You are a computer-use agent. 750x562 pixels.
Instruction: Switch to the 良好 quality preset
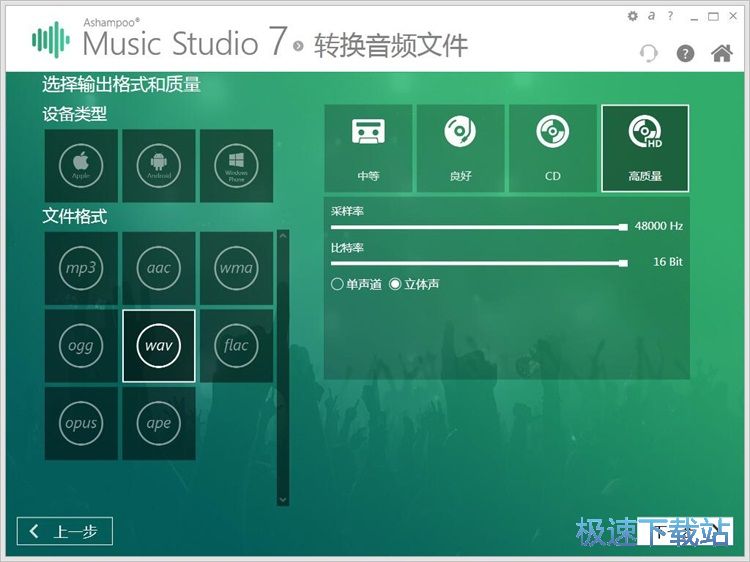pyautogui.click(x=460, y=148)
